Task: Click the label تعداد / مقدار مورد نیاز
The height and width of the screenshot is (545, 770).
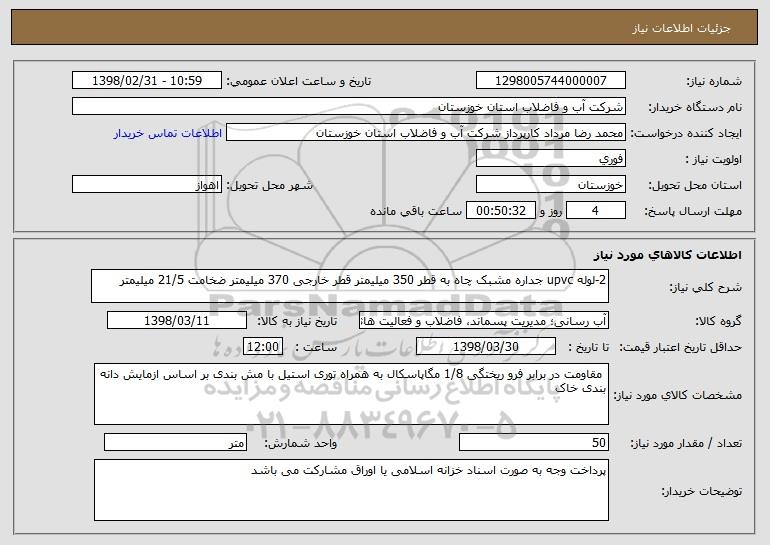Action: (x=686, y=443)
